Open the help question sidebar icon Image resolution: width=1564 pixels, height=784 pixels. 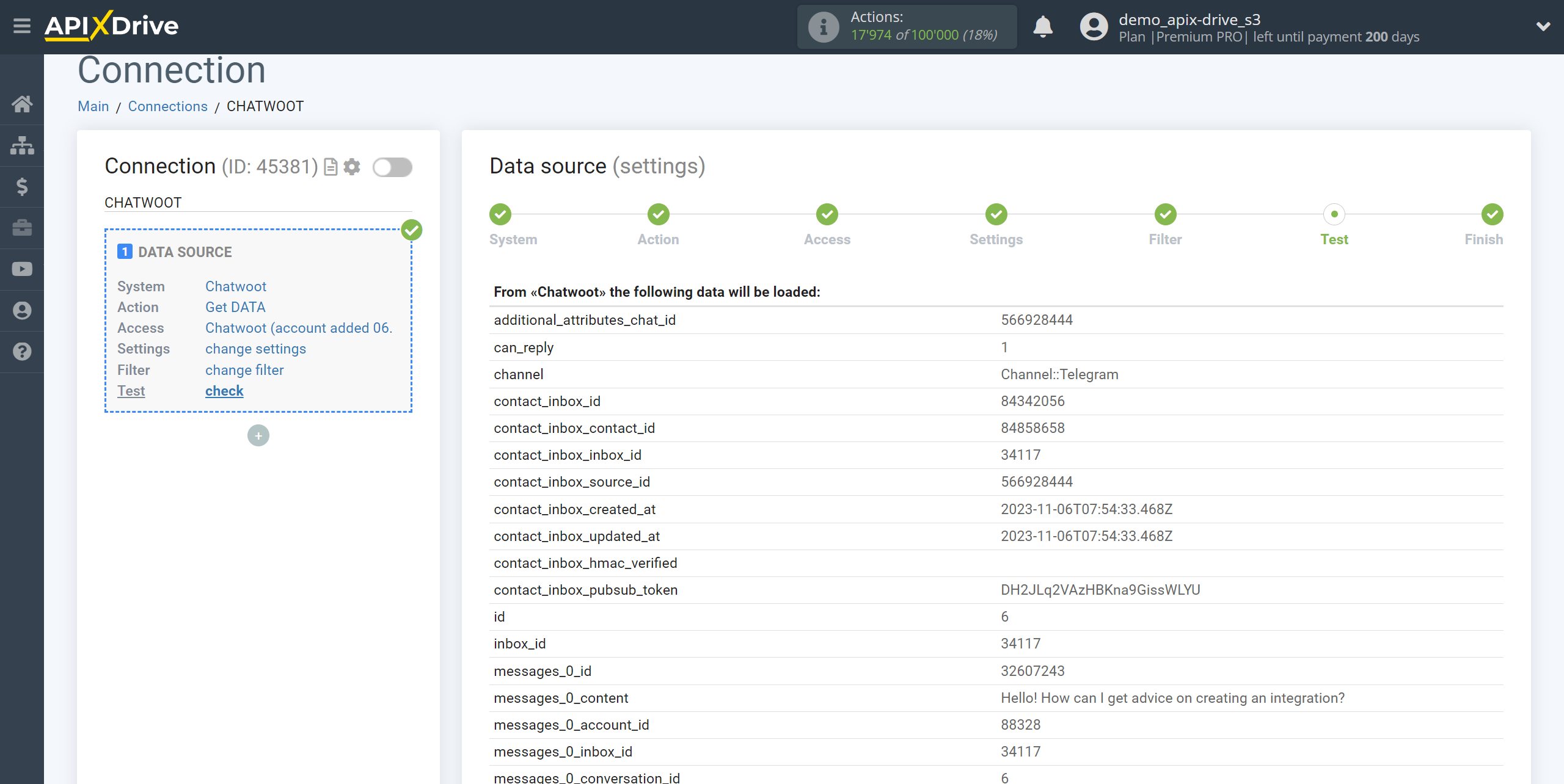[x=22, y=352]
